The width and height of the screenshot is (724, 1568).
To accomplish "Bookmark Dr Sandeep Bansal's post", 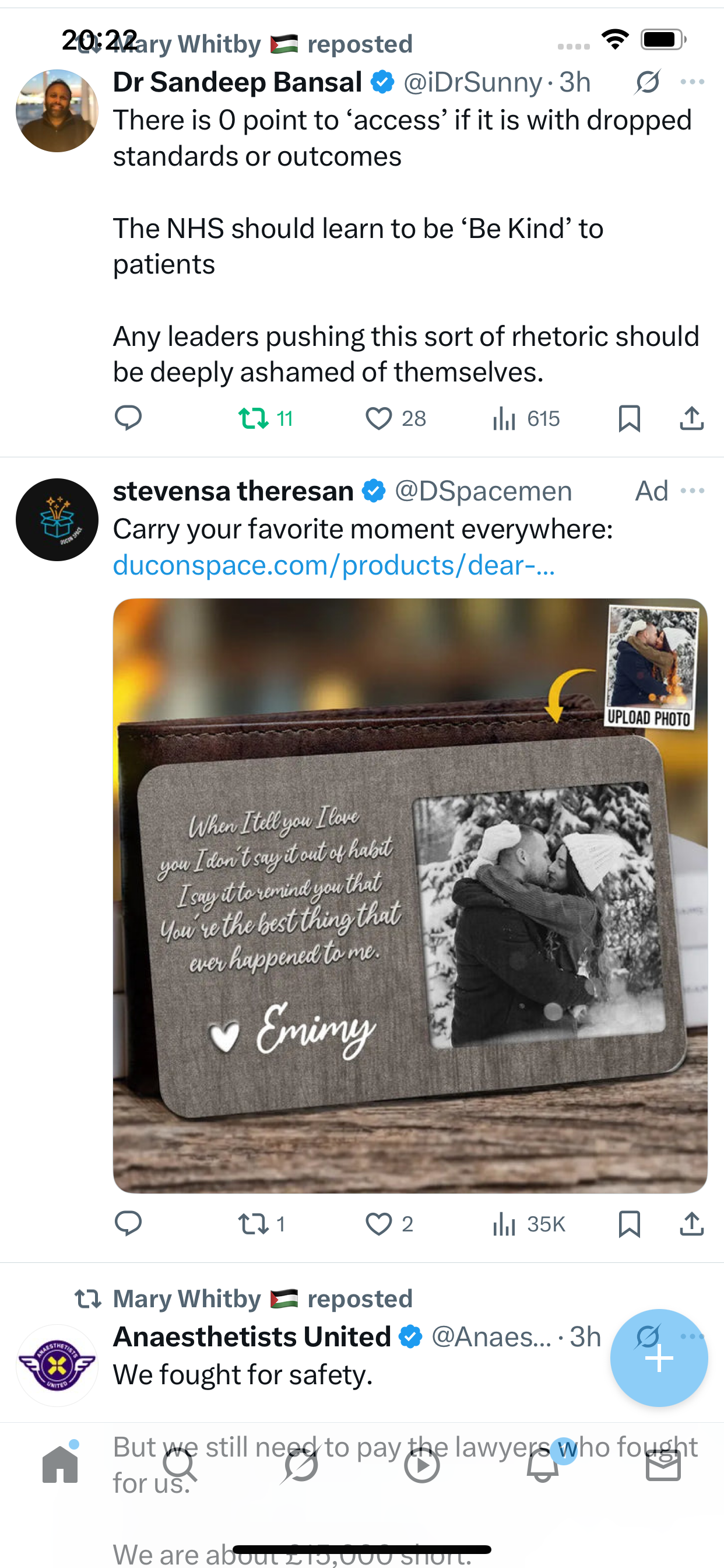I will pos(629,418).
